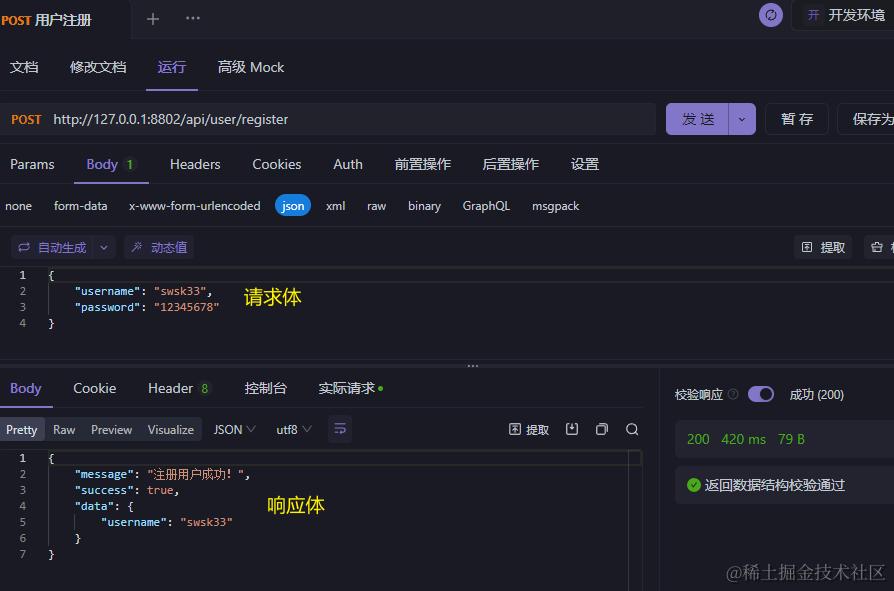Image resolution: width=894 pixels, height=591 pixels.
Task: Click the 420 ms response time
Action: (743, 439)
